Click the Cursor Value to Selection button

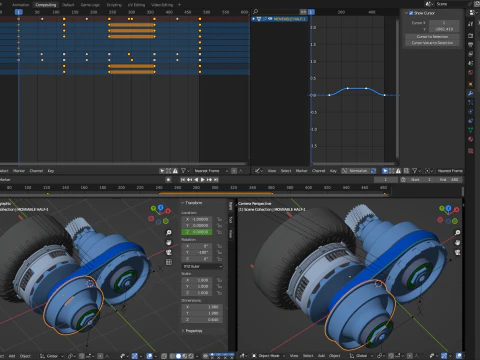click(432, 43)
